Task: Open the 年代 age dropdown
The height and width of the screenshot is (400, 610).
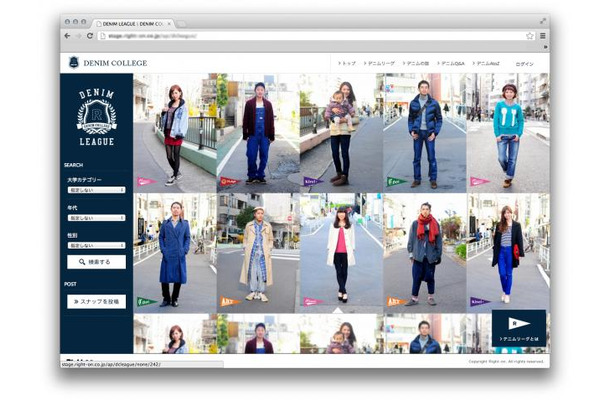Action: pos(96,218)
